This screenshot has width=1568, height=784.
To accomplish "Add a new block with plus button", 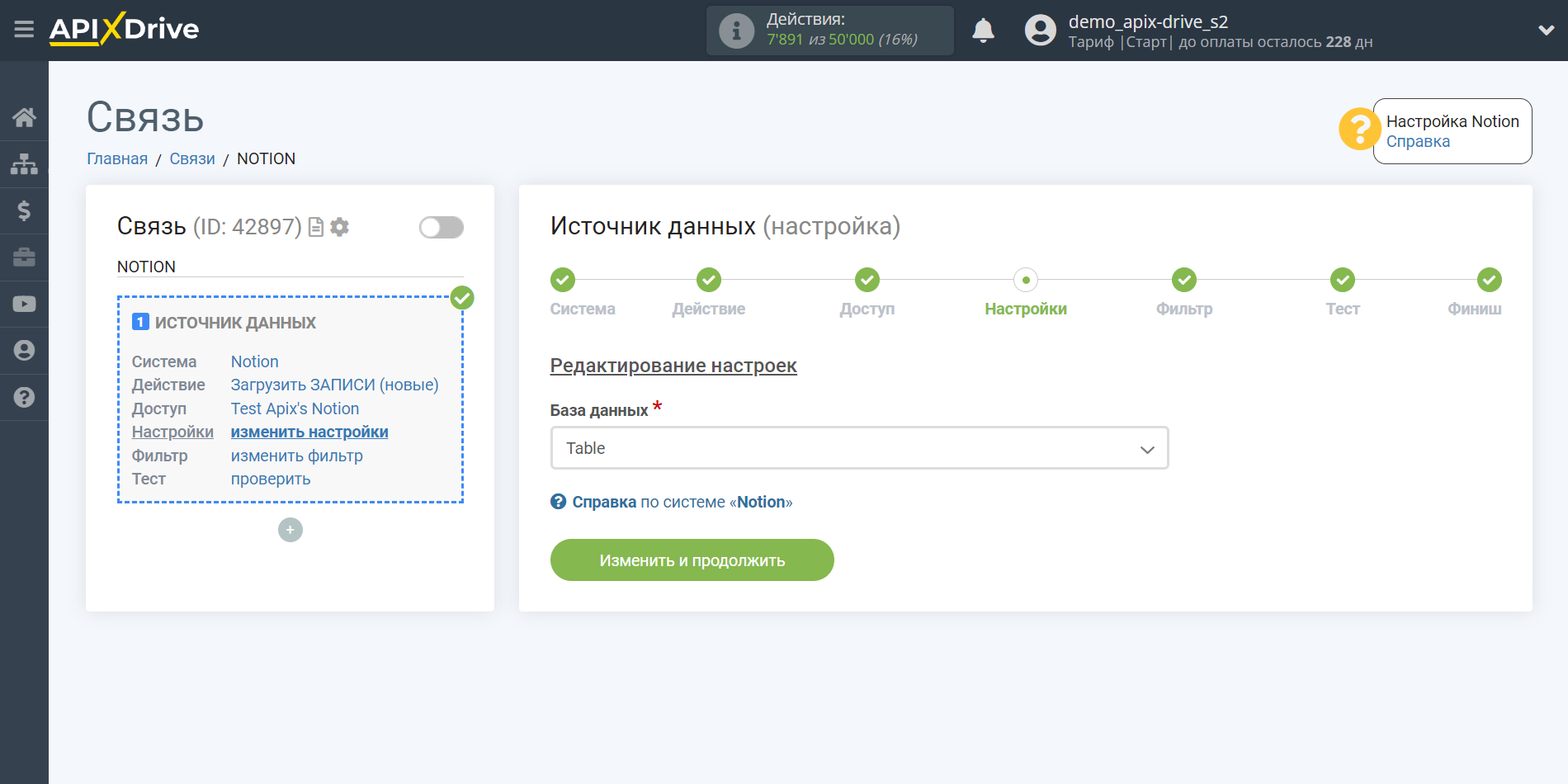I will tap(290, 530).
